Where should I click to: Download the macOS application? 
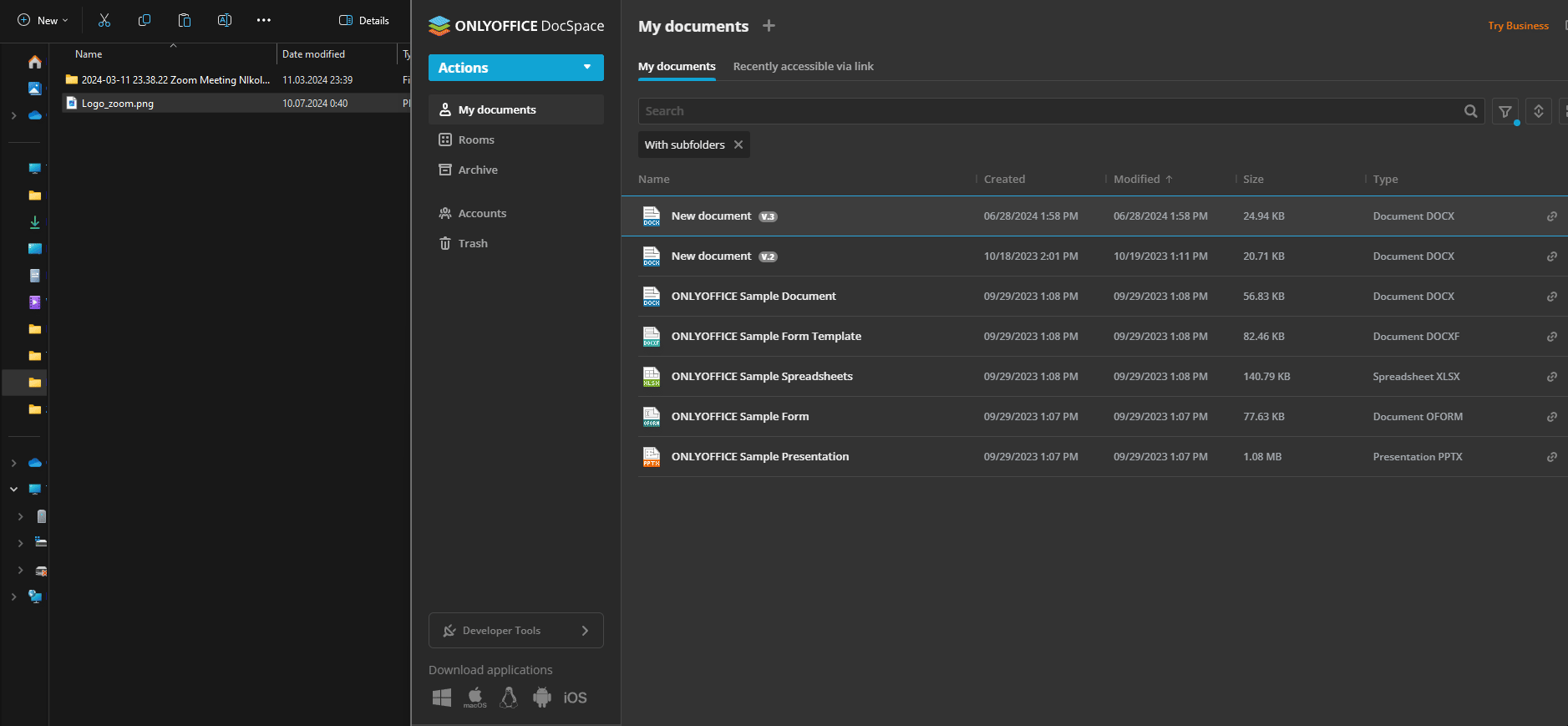point(475,698)
